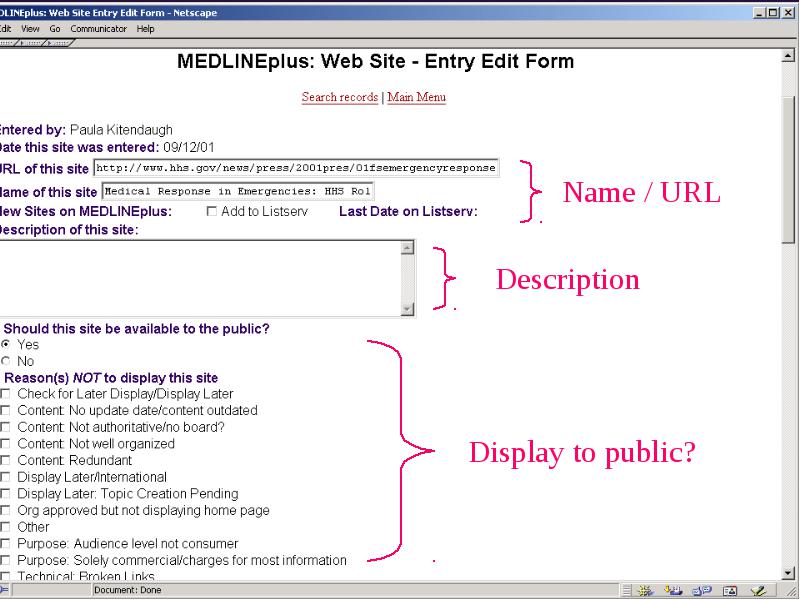This screenshot has width=800, height=600.
Task: Check Content: Redundant
Action: [5, 460]
